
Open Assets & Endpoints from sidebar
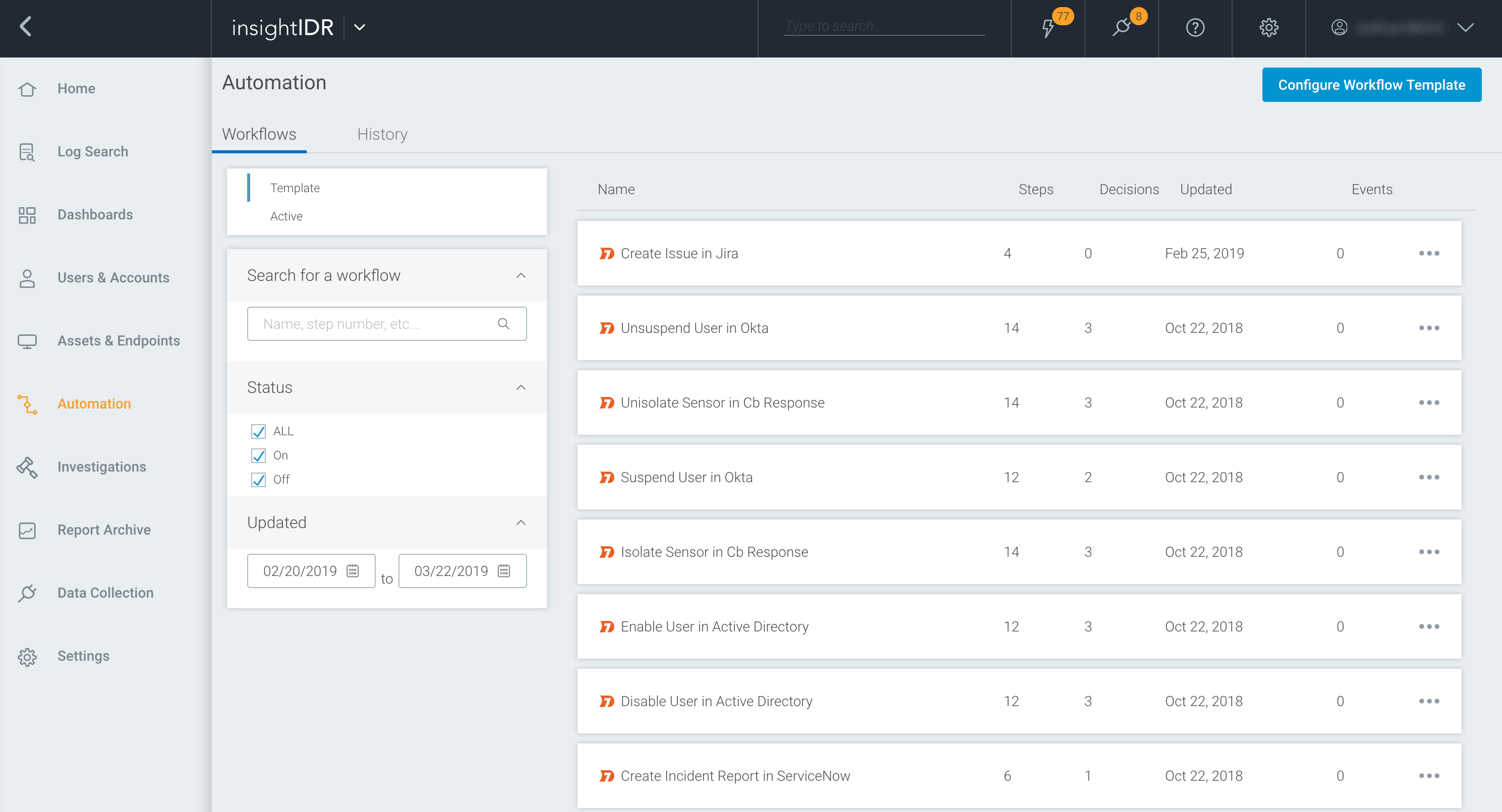119,340
